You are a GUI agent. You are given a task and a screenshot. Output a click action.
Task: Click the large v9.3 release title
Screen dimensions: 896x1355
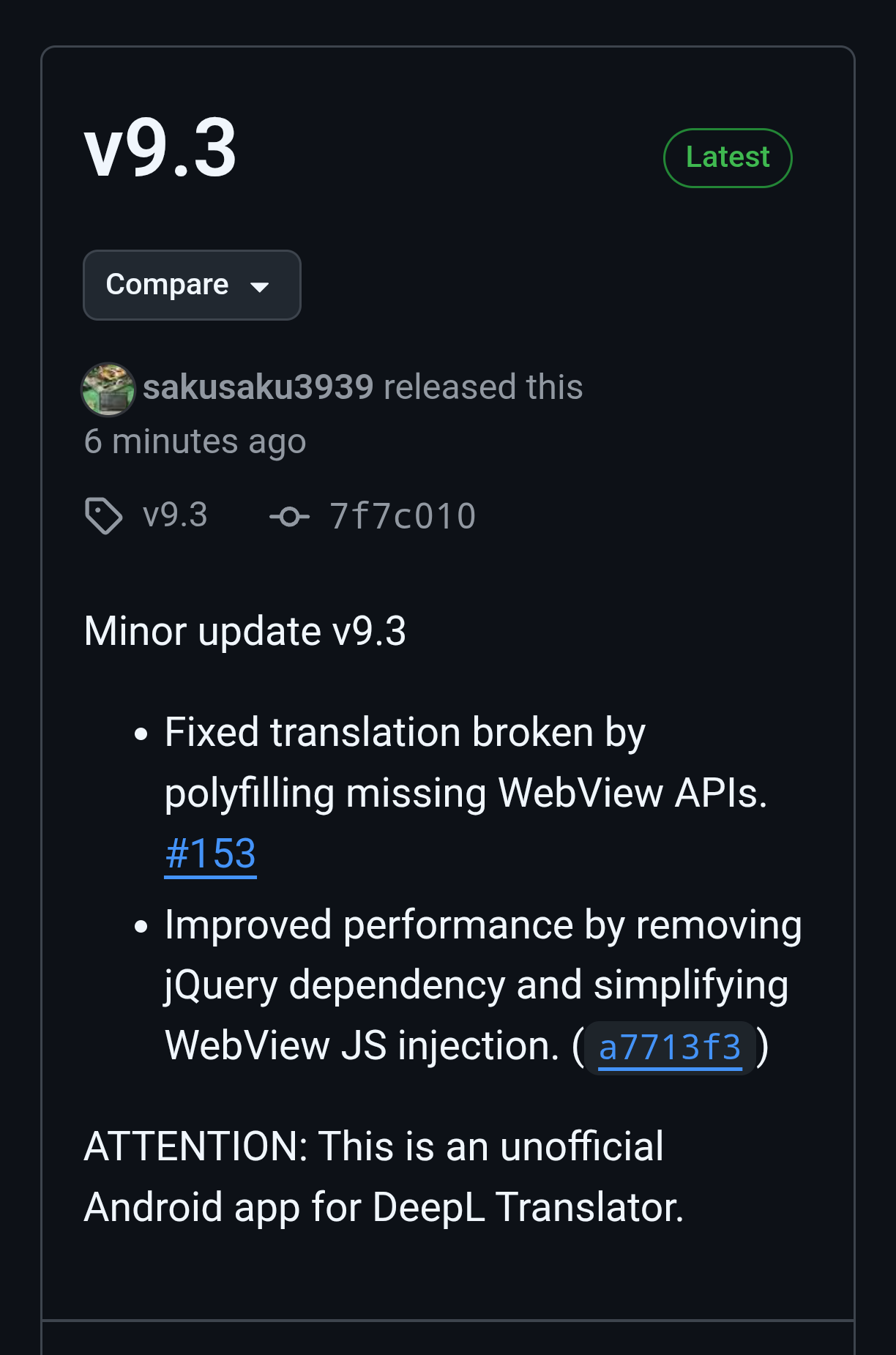coord(161,149)
